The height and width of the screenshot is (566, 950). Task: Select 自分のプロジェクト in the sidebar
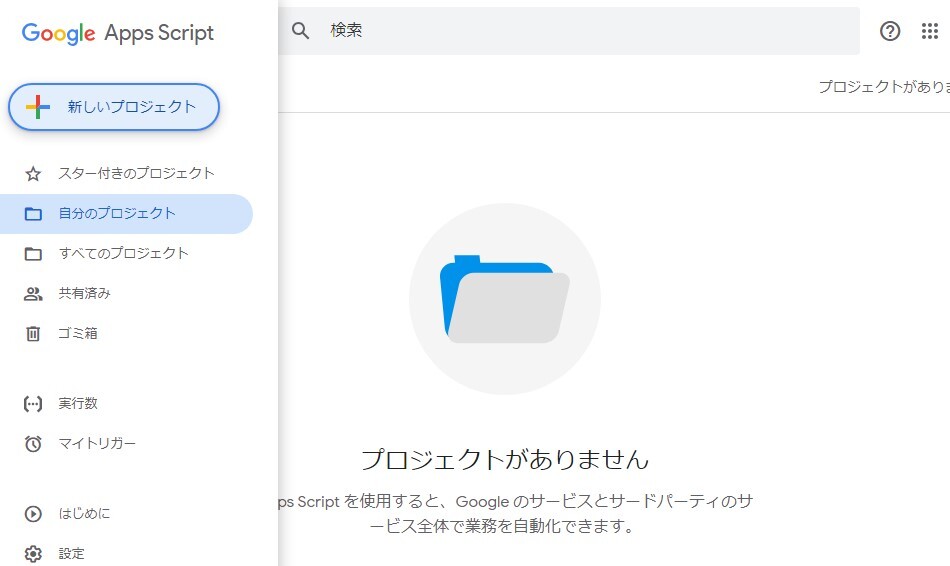pos(117,213)
